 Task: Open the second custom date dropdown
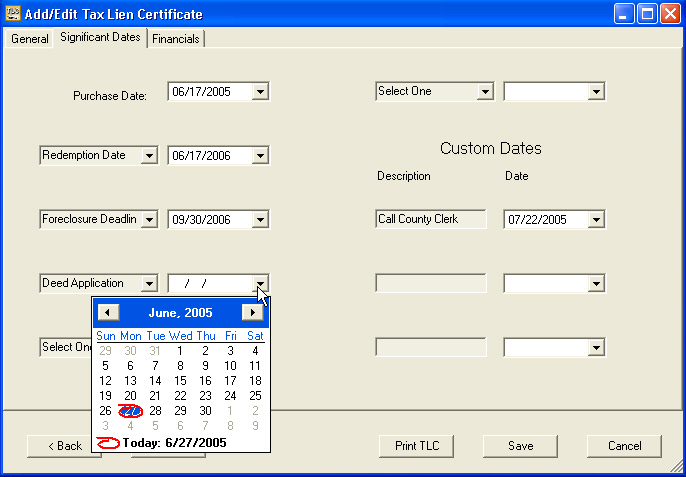pyautogui.click(x=596, y=284)
